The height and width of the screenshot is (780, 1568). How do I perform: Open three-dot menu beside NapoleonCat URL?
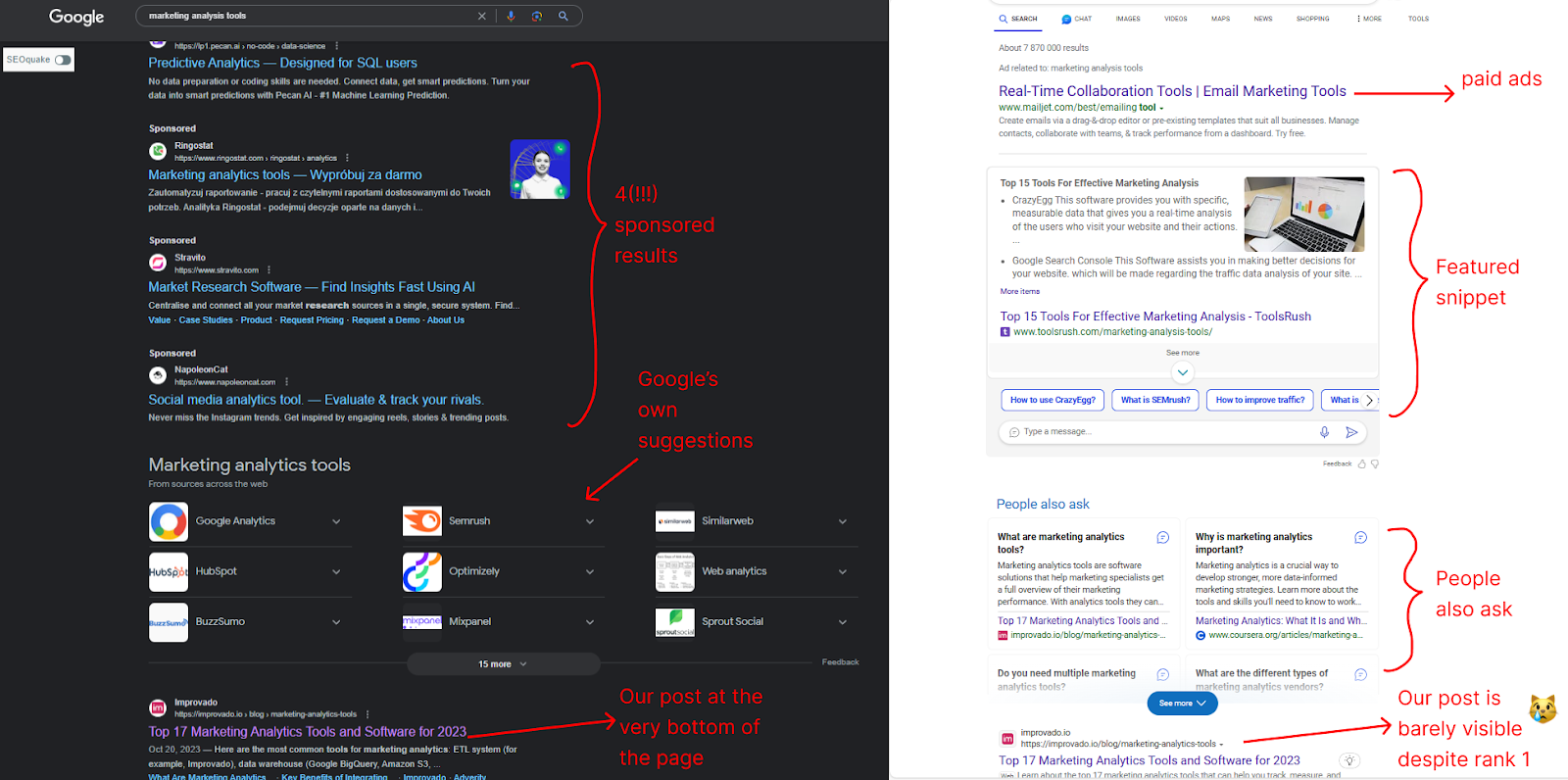click(x=286, y=382)
